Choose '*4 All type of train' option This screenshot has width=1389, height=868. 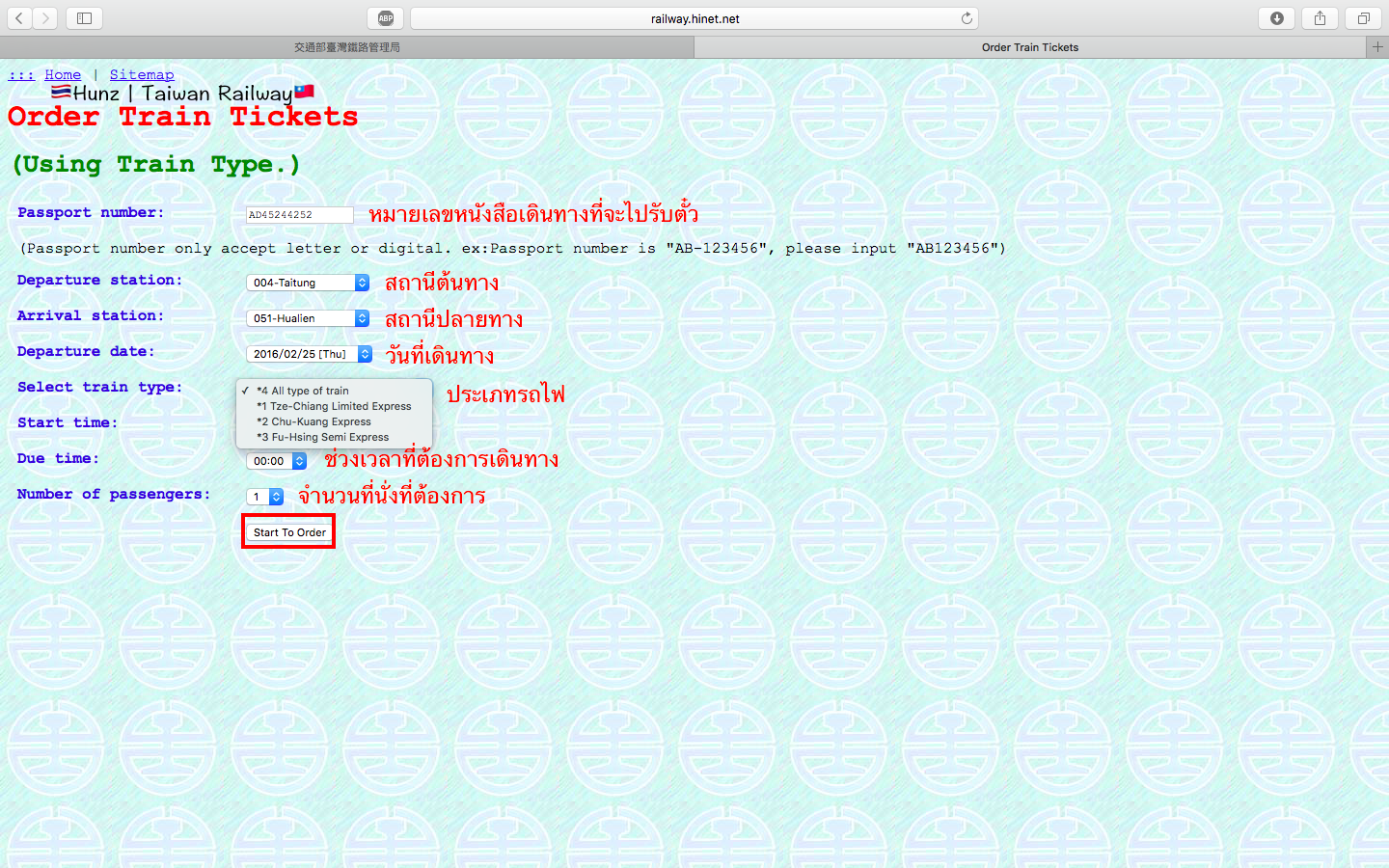(334, 391)
